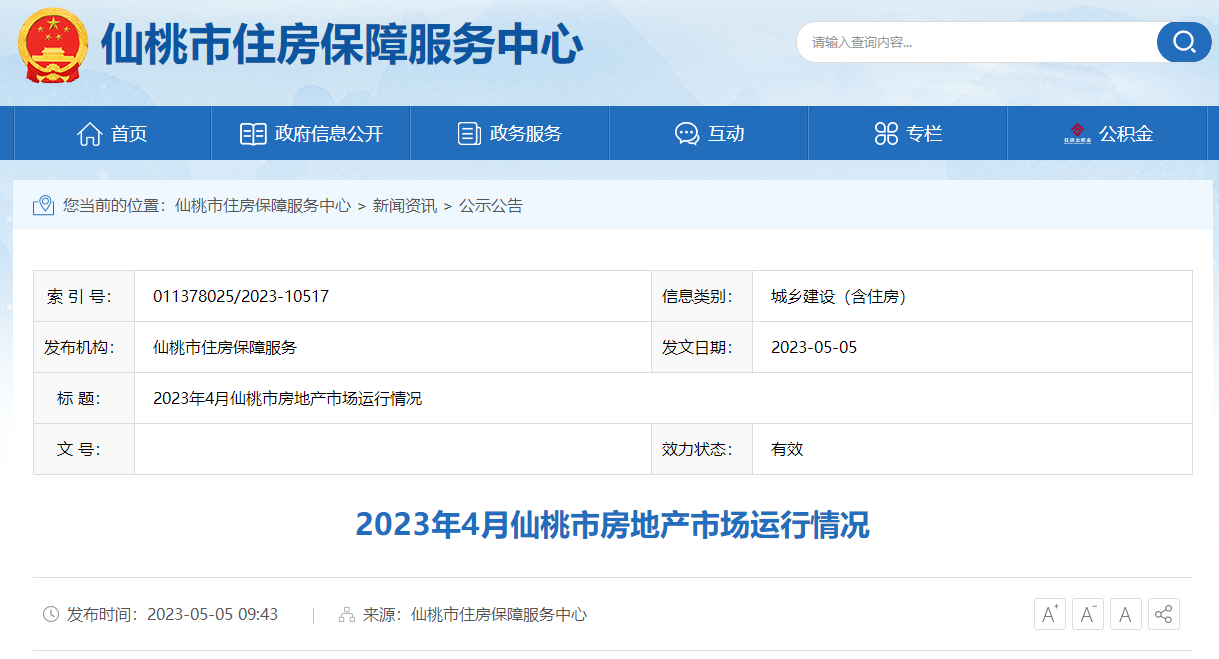Click the home icon beside 首页
Image resolution: width=1219 pixels, height=659 pixels.
(90, 132)
